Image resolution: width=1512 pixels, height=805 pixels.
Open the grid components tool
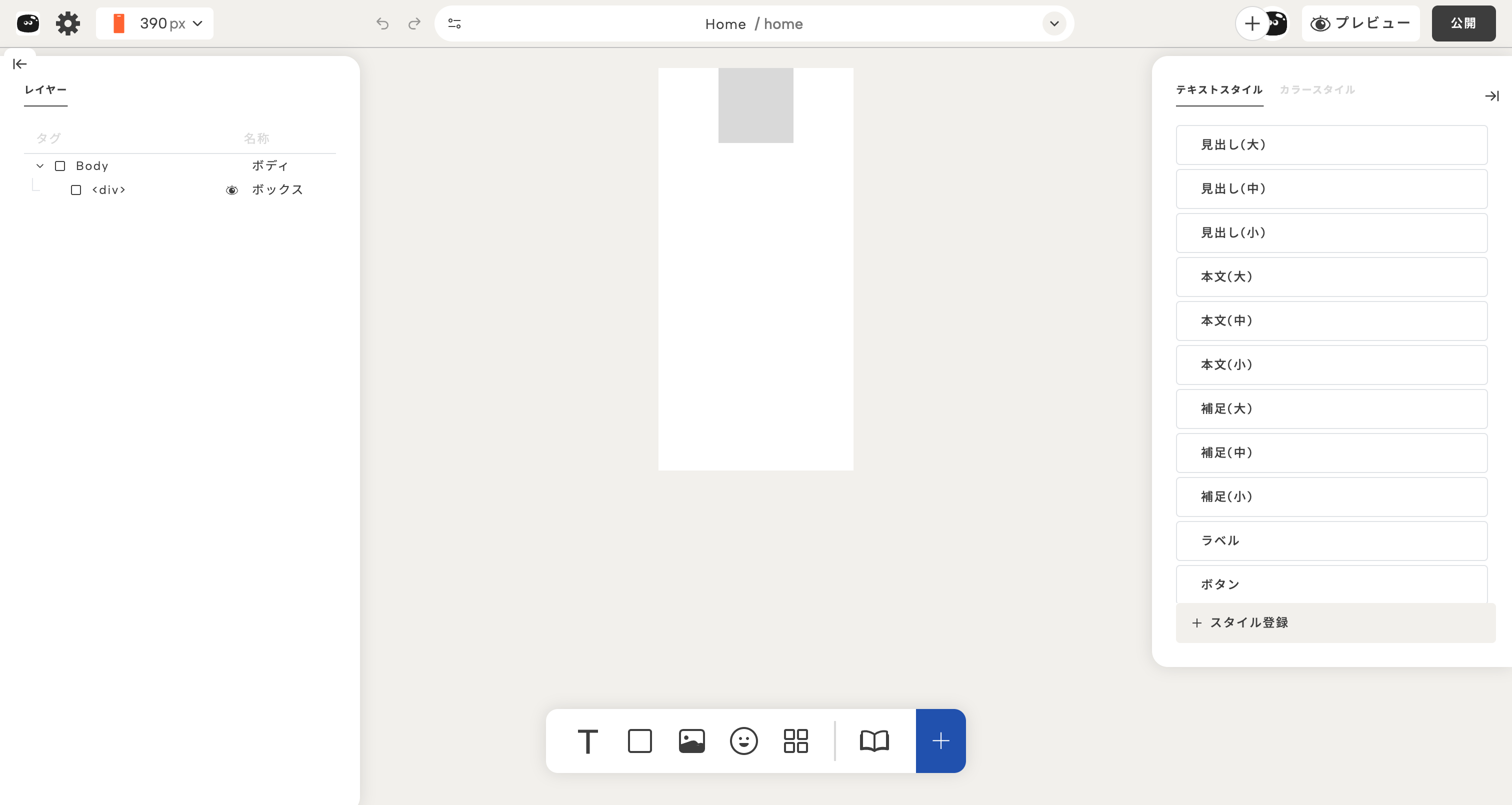pyautogui.click(x=796, y=741)
